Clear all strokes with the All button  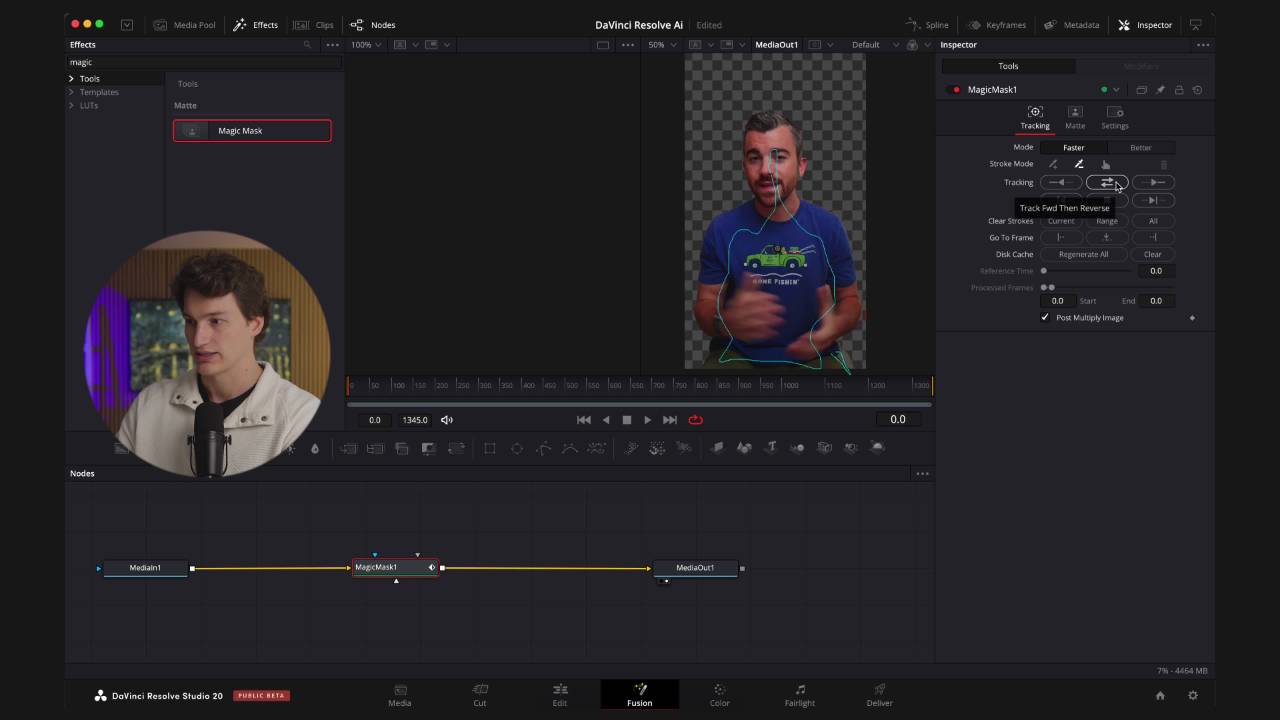point(1152,221)
